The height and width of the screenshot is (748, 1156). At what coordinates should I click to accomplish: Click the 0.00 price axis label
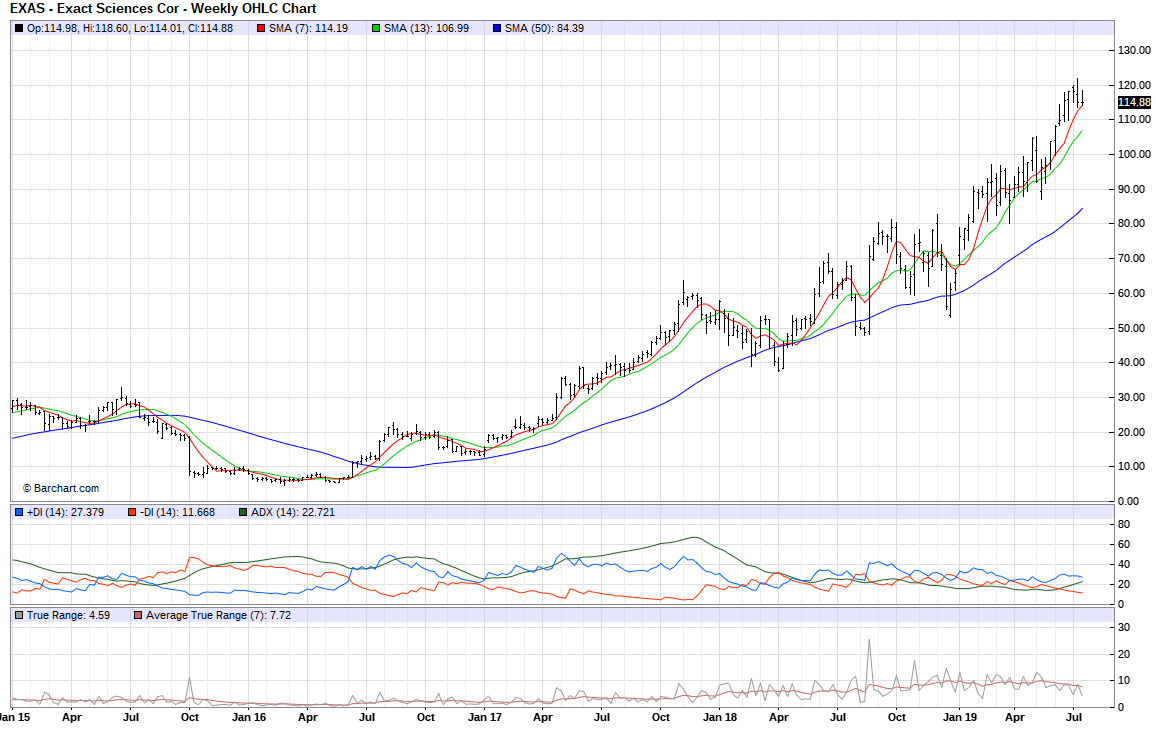[x=1129, y=501]
